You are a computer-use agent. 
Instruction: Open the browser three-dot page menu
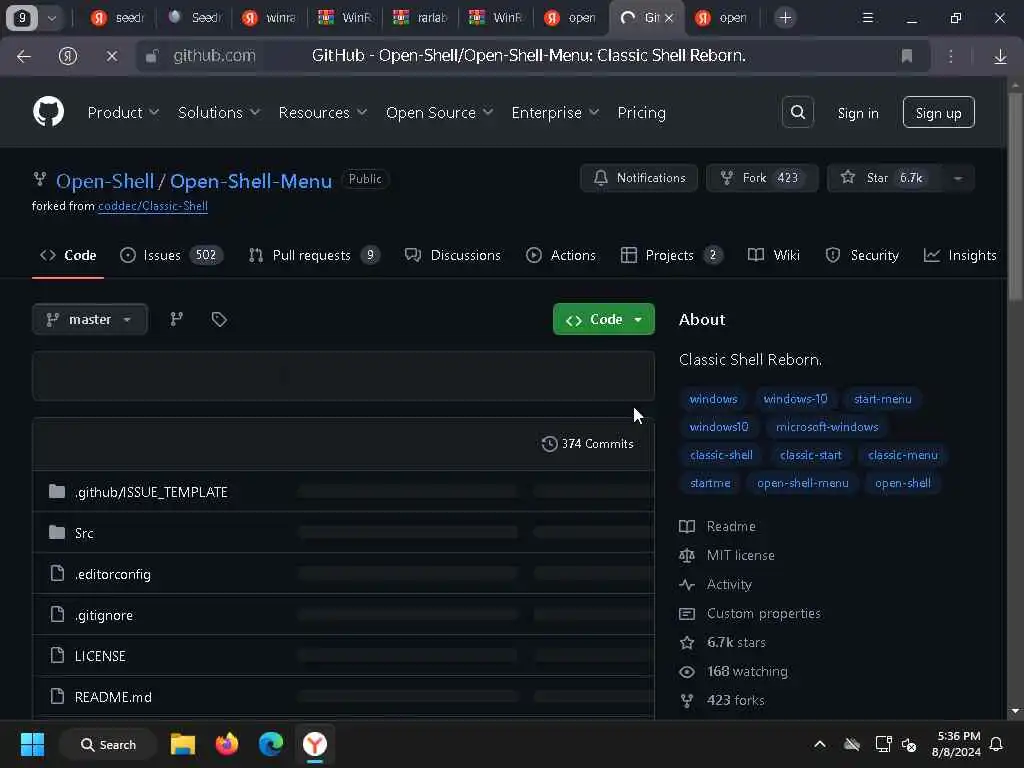951,56
